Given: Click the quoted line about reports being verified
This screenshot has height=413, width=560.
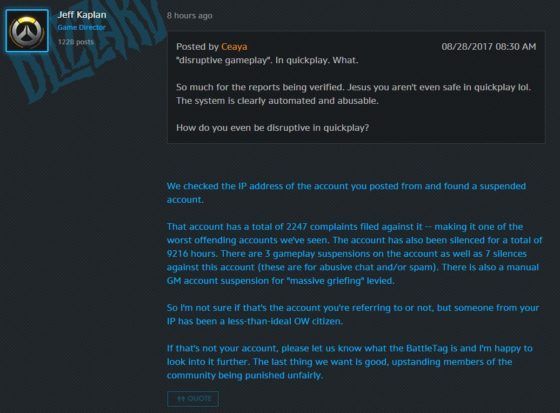Looking at the screenshot, I should click(x=354, y=87).
